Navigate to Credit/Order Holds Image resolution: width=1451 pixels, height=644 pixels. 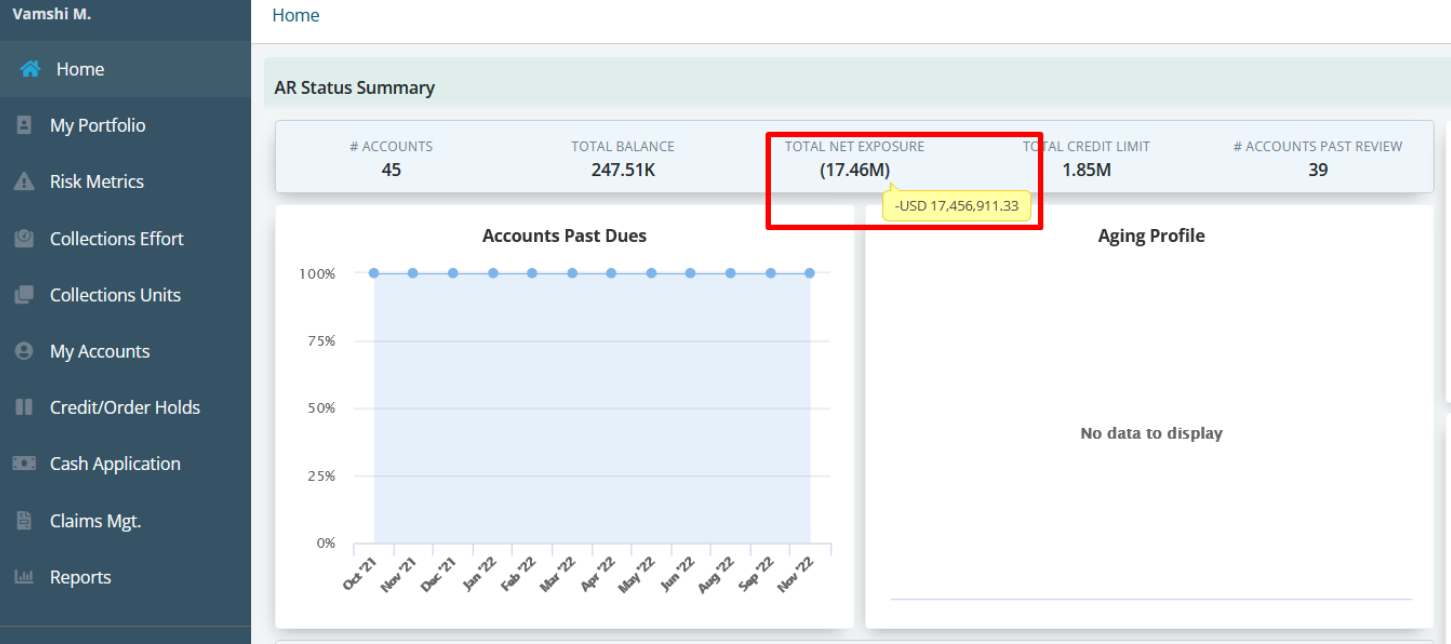125,408
